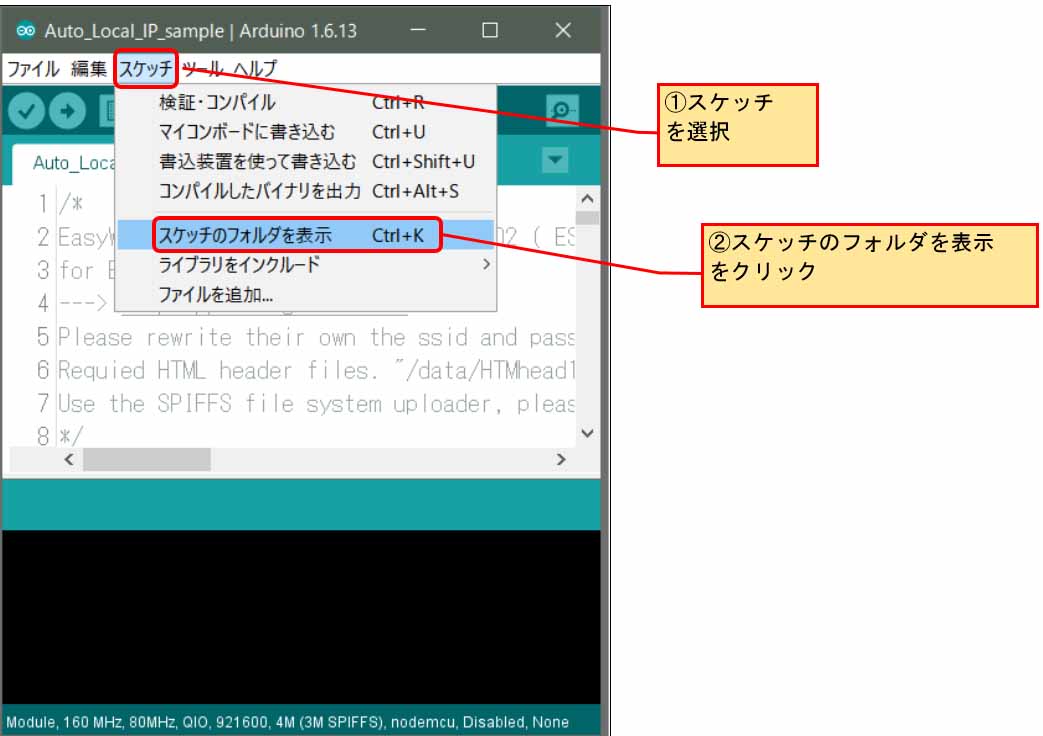Select 書込装置を使って書き込む menu entry

[x=306, y=162]
